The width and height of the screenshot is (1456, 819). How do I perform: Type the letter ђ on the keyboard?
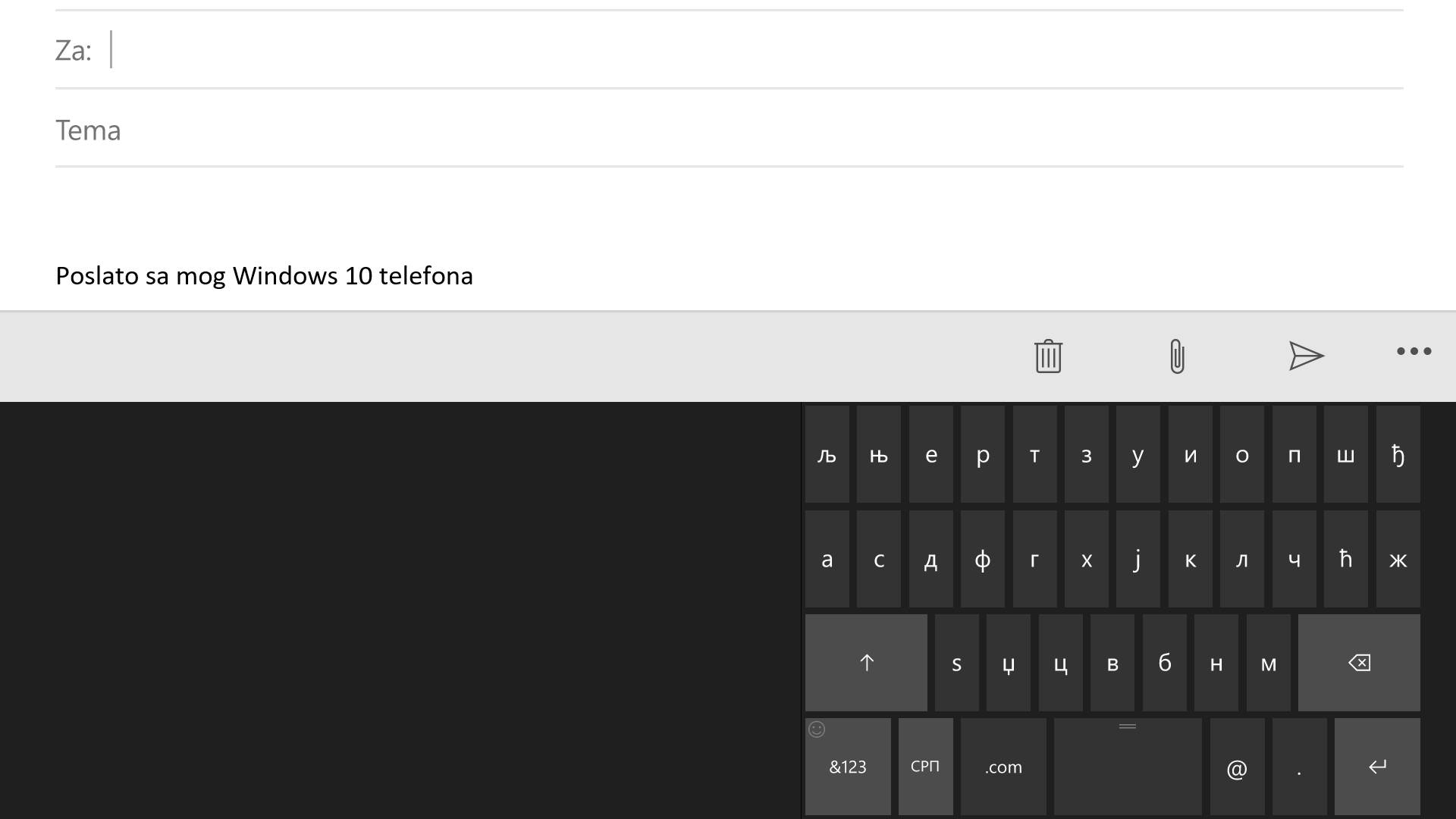pyautogui.click(x=1398, y=455)
